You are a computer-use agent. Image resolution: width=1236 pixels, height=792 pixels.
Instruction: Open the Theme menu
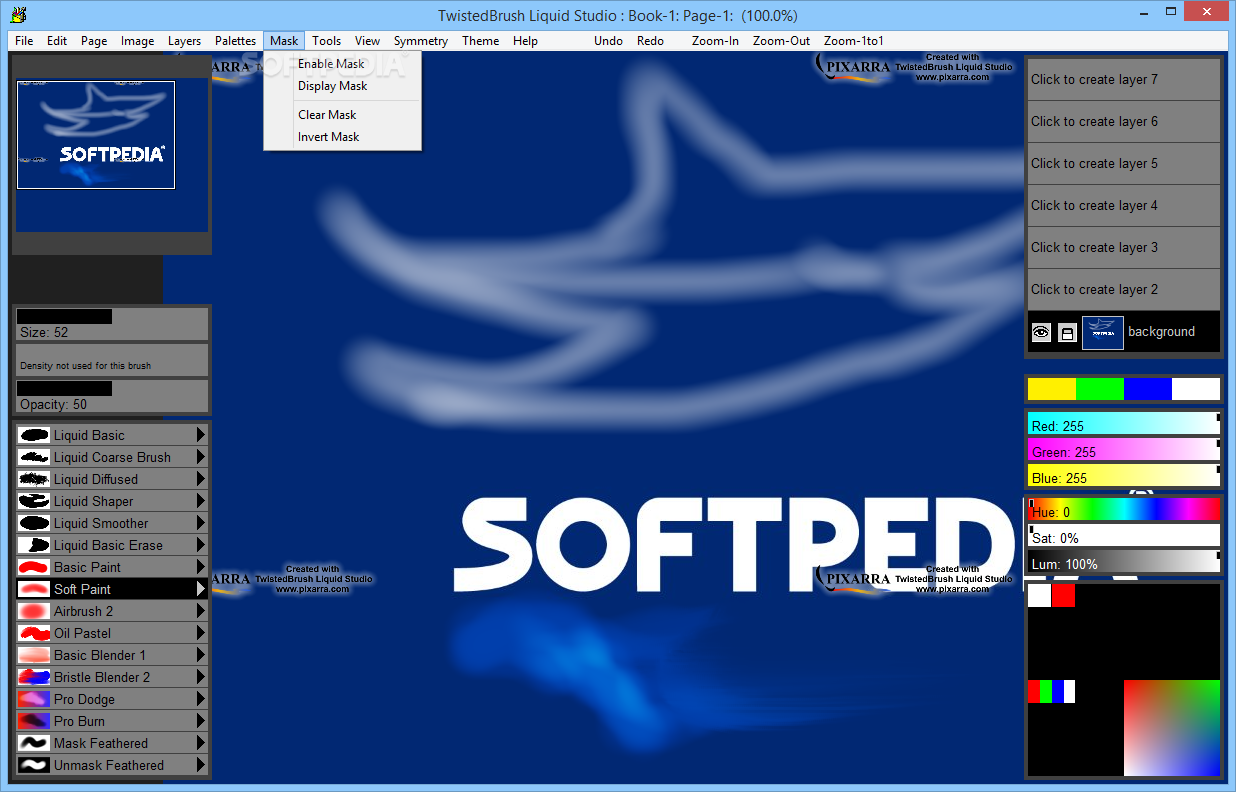click(480, 41)
